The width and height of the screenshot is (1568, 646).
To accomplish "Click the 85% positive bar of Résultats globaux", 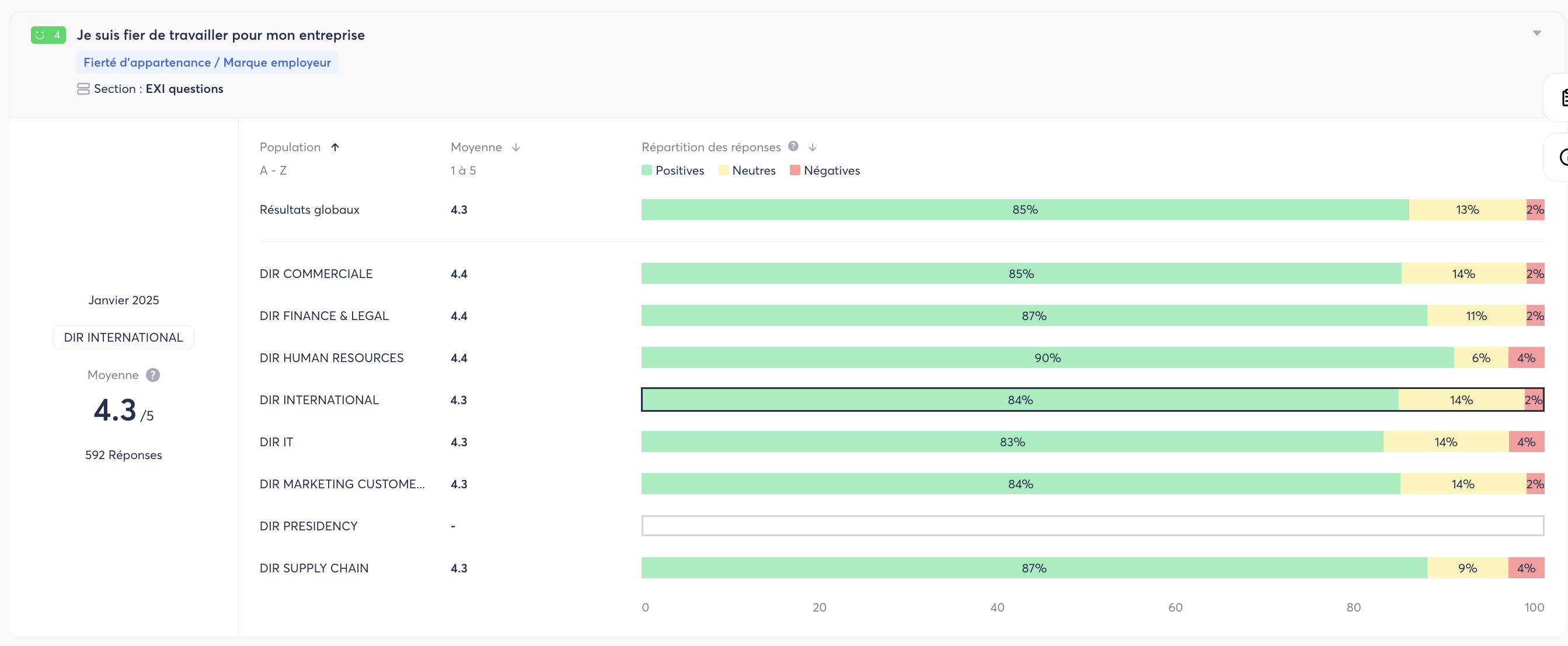I will click(1025, 210).
